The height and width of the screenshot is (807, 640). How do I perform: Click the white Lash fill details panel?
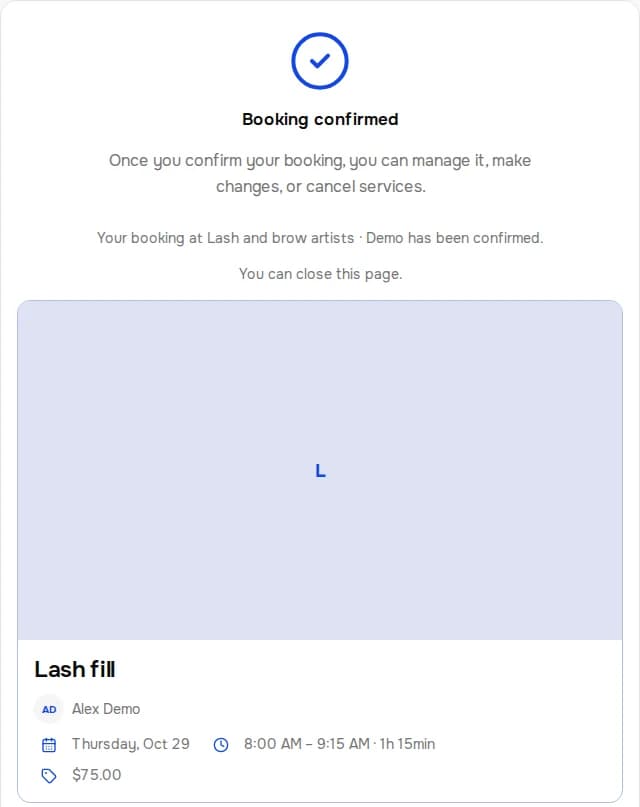tap(320, 720)
